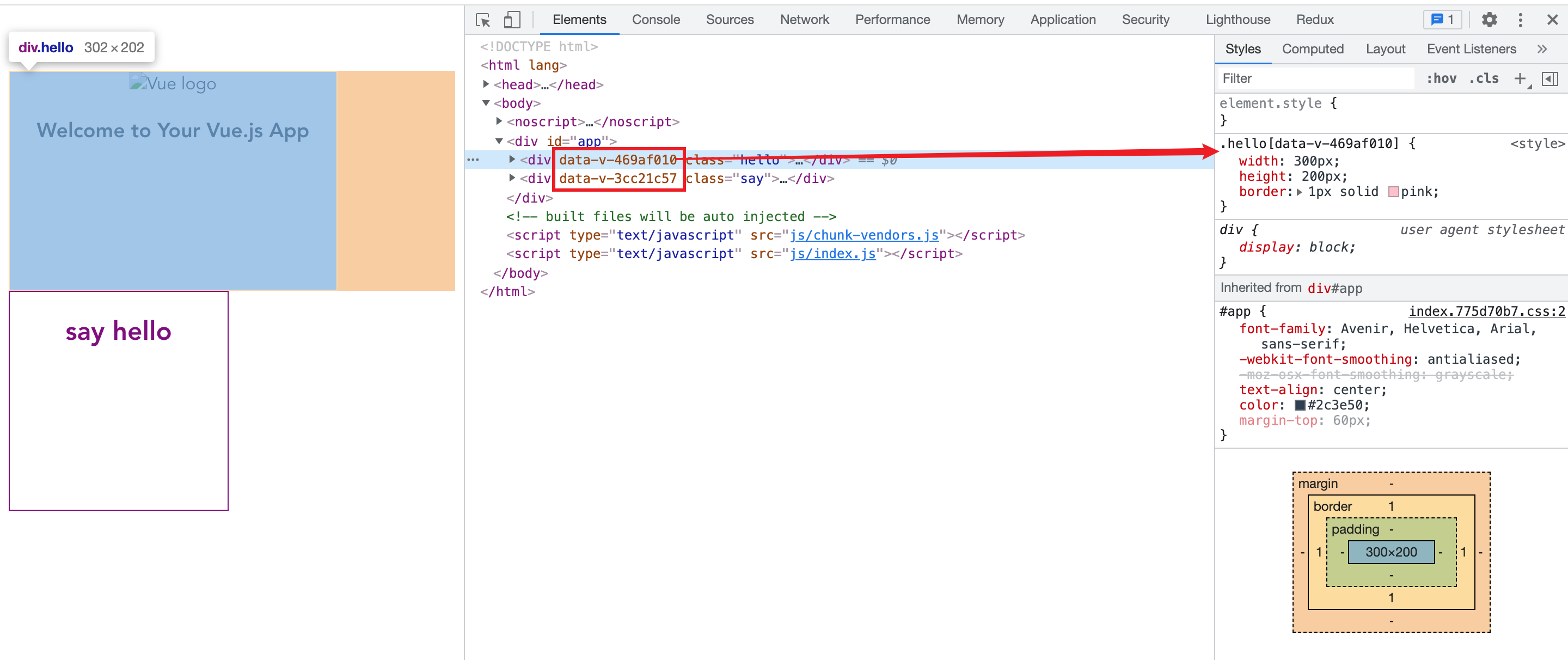This screenshot has width=1568, height=660.
Task: Click the messages issues counter badge
Action: 1442,20
